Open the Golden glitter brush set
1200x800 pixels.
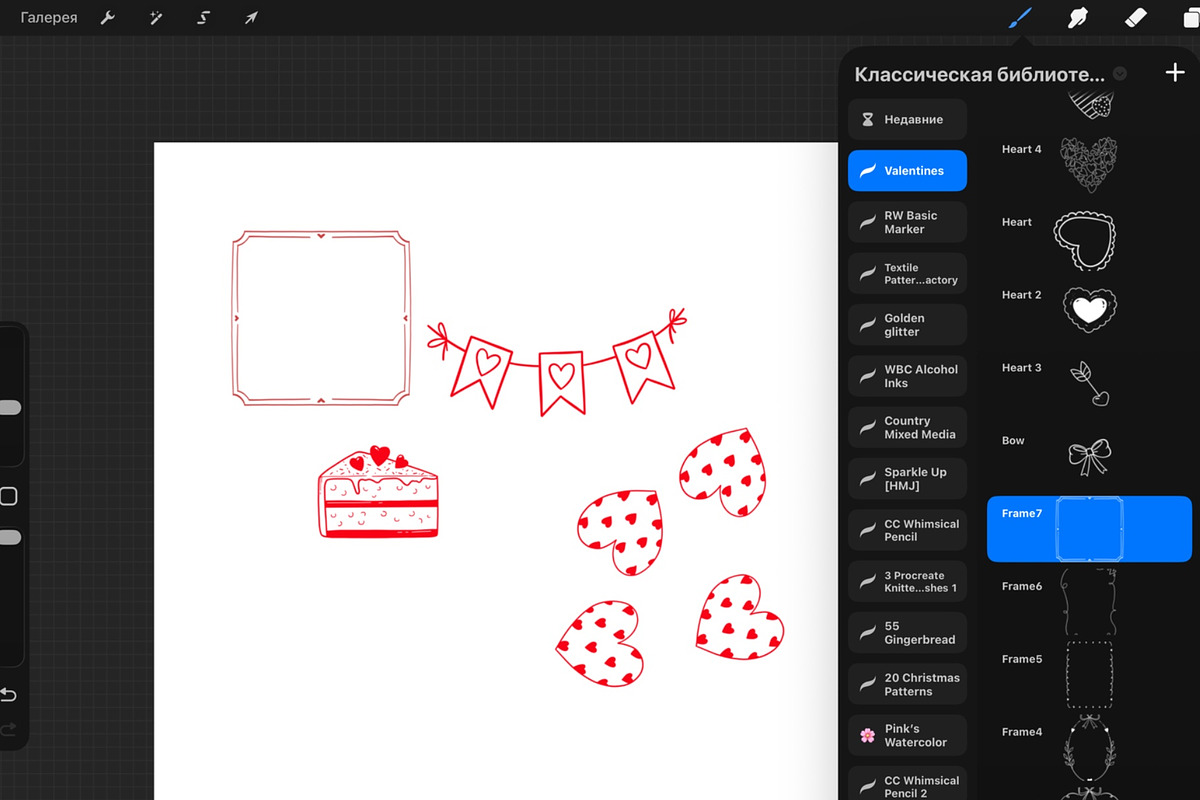pos(907,325)
